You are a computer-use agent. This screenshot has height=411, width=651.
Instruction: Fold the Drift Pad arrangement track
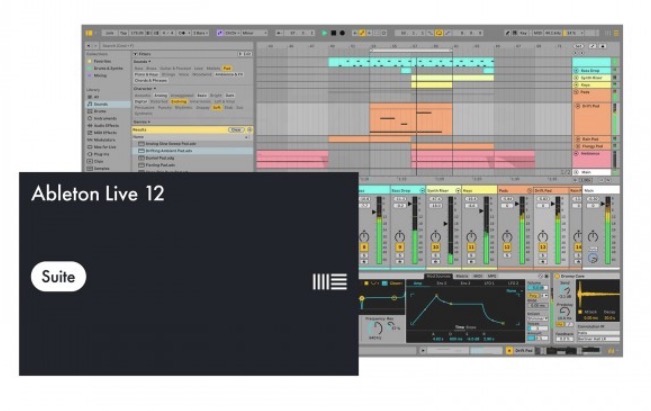[x=578, y=106]
